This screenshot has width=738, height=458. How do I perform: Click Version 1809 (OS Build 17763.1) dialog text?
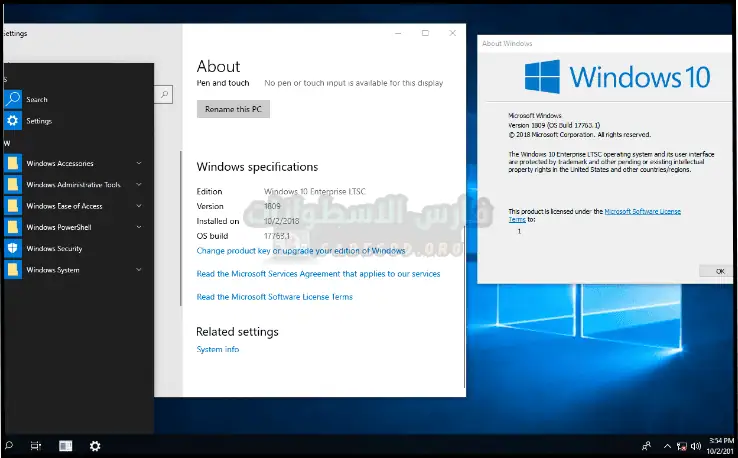pyautogui.click(x=554, y=125)
